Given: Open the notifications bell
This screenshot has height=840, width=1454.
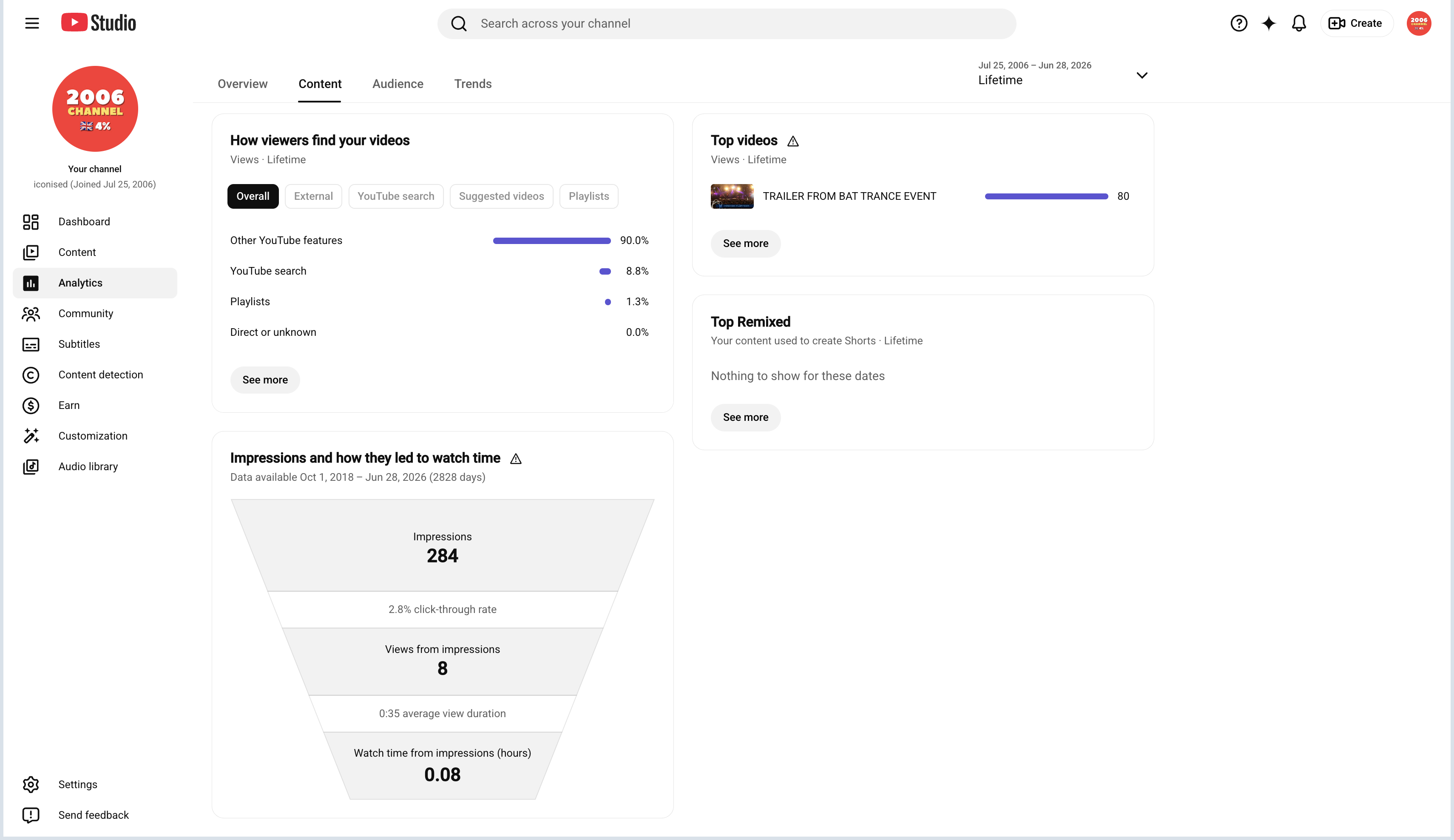Looking at the screenshot, I should pyautogui.click(x=1298, y=23).
